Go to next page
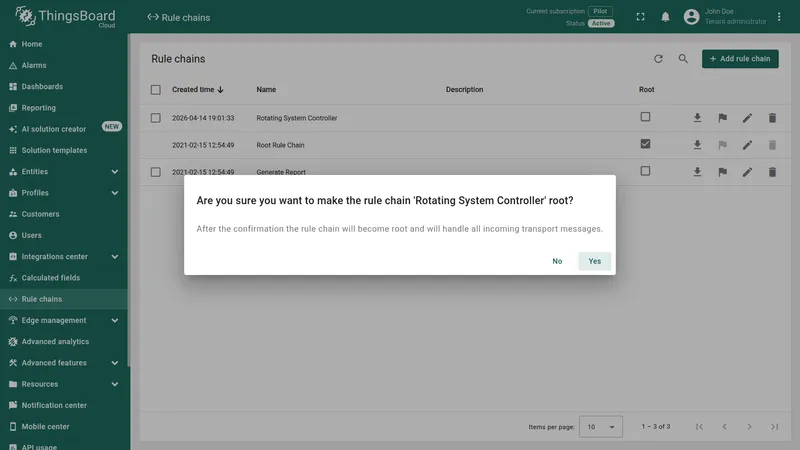Image resolution: width=800 pixels, height=450 pixels. (749, 427)
